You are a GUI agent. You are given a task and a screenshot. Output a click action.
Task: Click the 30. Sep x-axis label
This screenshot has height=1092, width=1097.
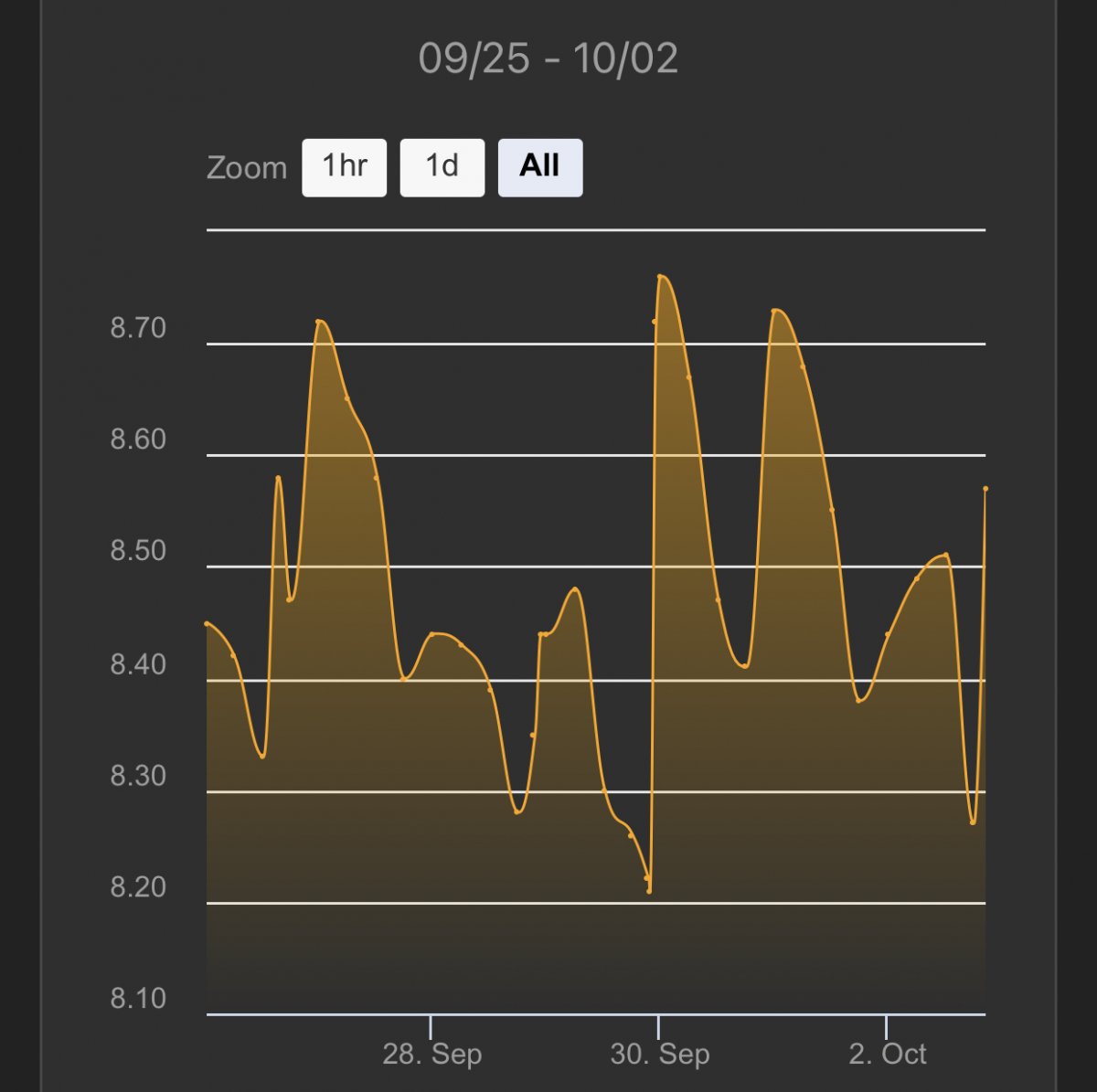point(659,1055)
